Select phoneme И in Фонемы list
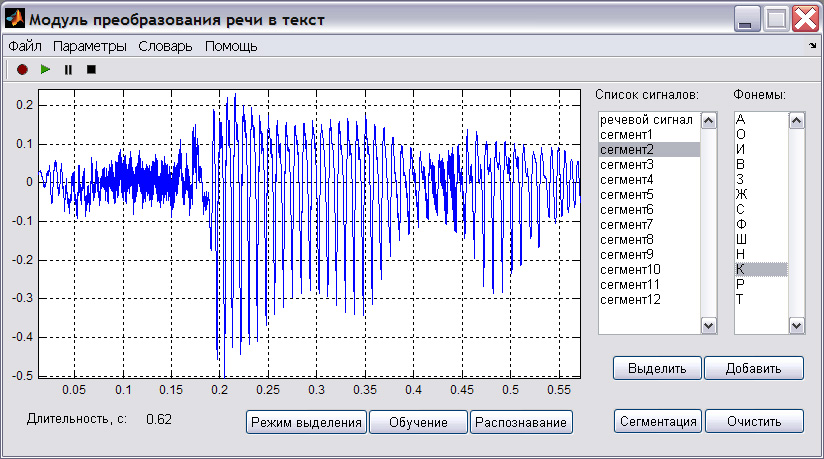824x459 pixels. pos(761,149)
